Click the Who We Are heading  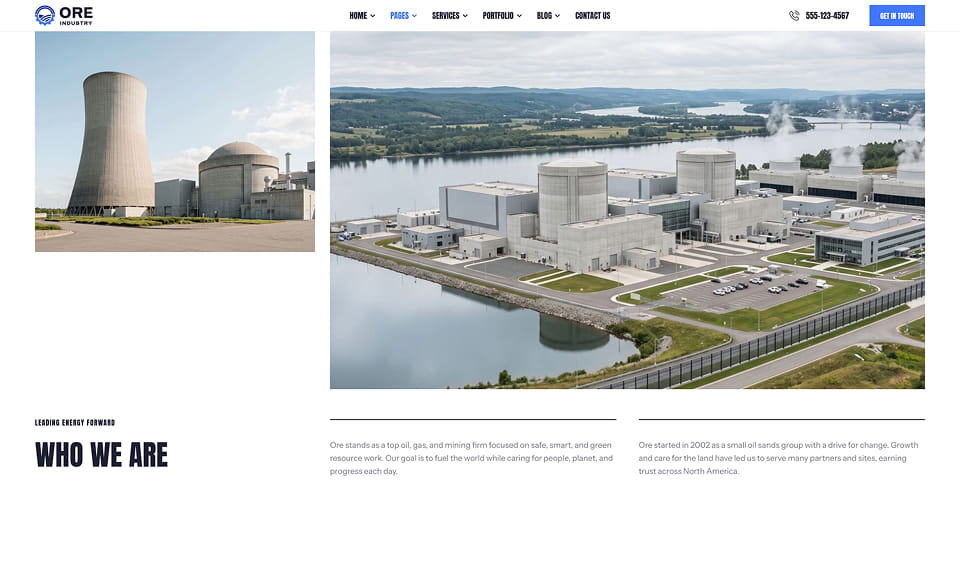[x=102, y=455]
